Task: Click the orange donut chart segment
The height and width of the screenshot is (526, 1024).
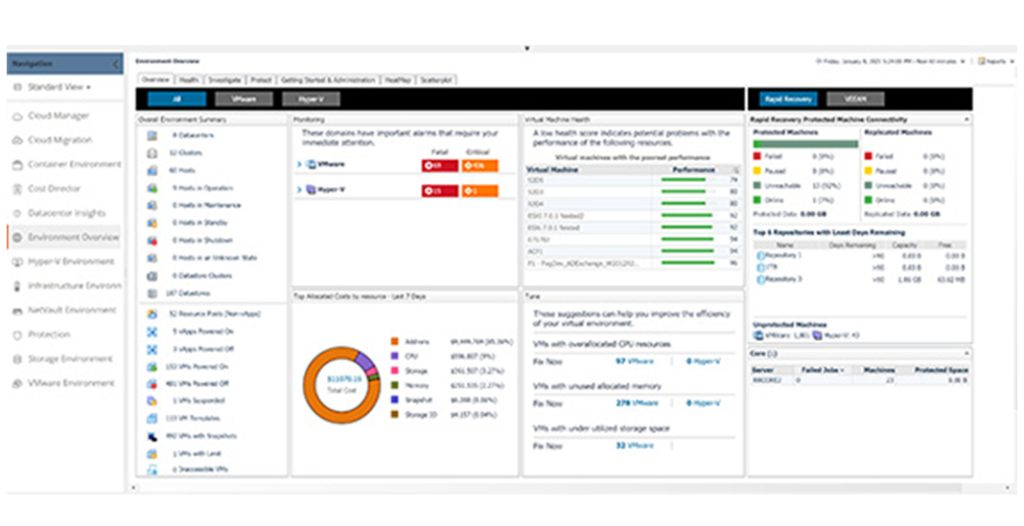Action: (x=311, y=381)
